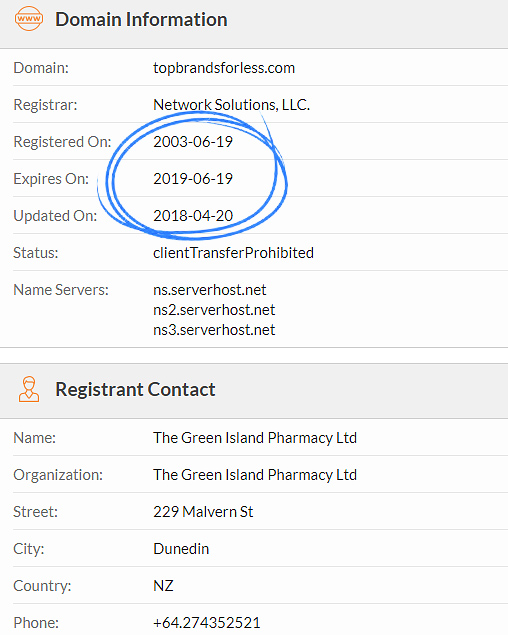Click the Organization: label
Viewport: 508px width, 635px height.
tap(58, 475)
